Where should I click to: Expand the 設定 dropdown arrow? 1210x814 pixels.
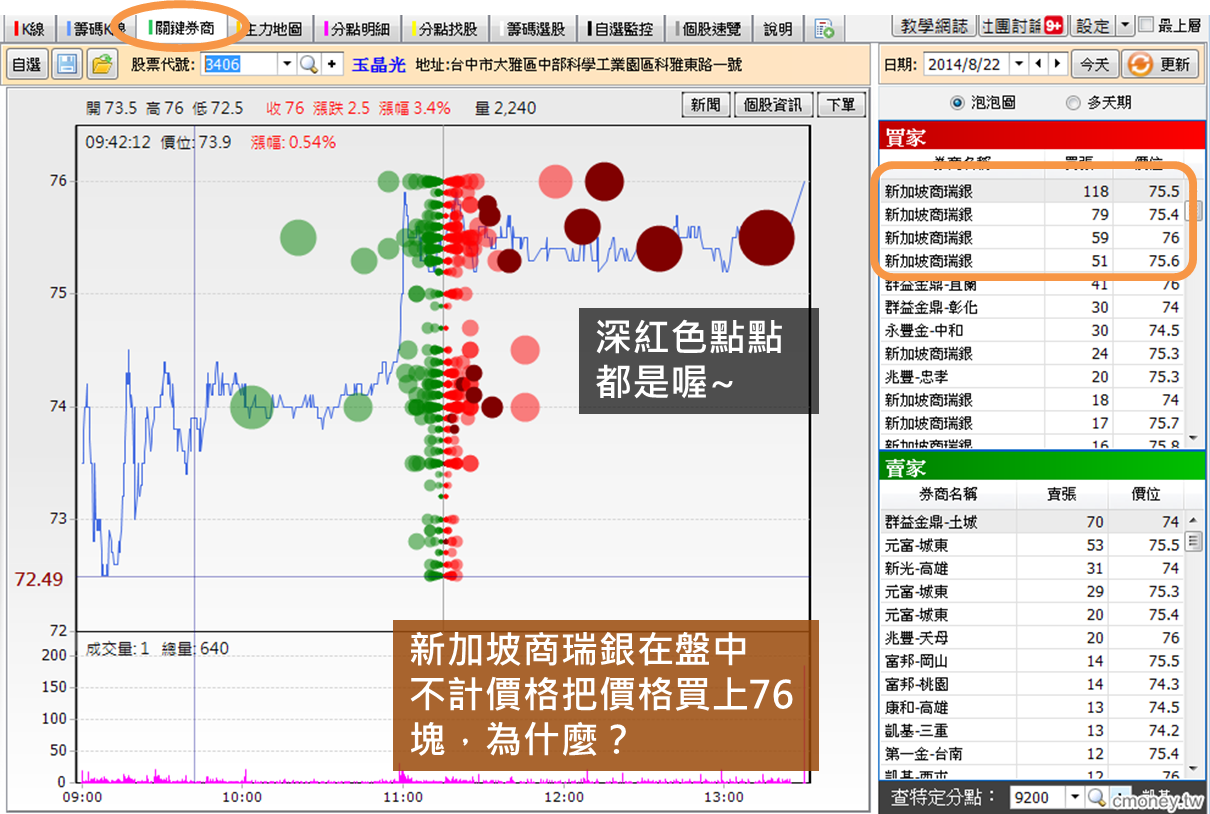point(1126,25)
